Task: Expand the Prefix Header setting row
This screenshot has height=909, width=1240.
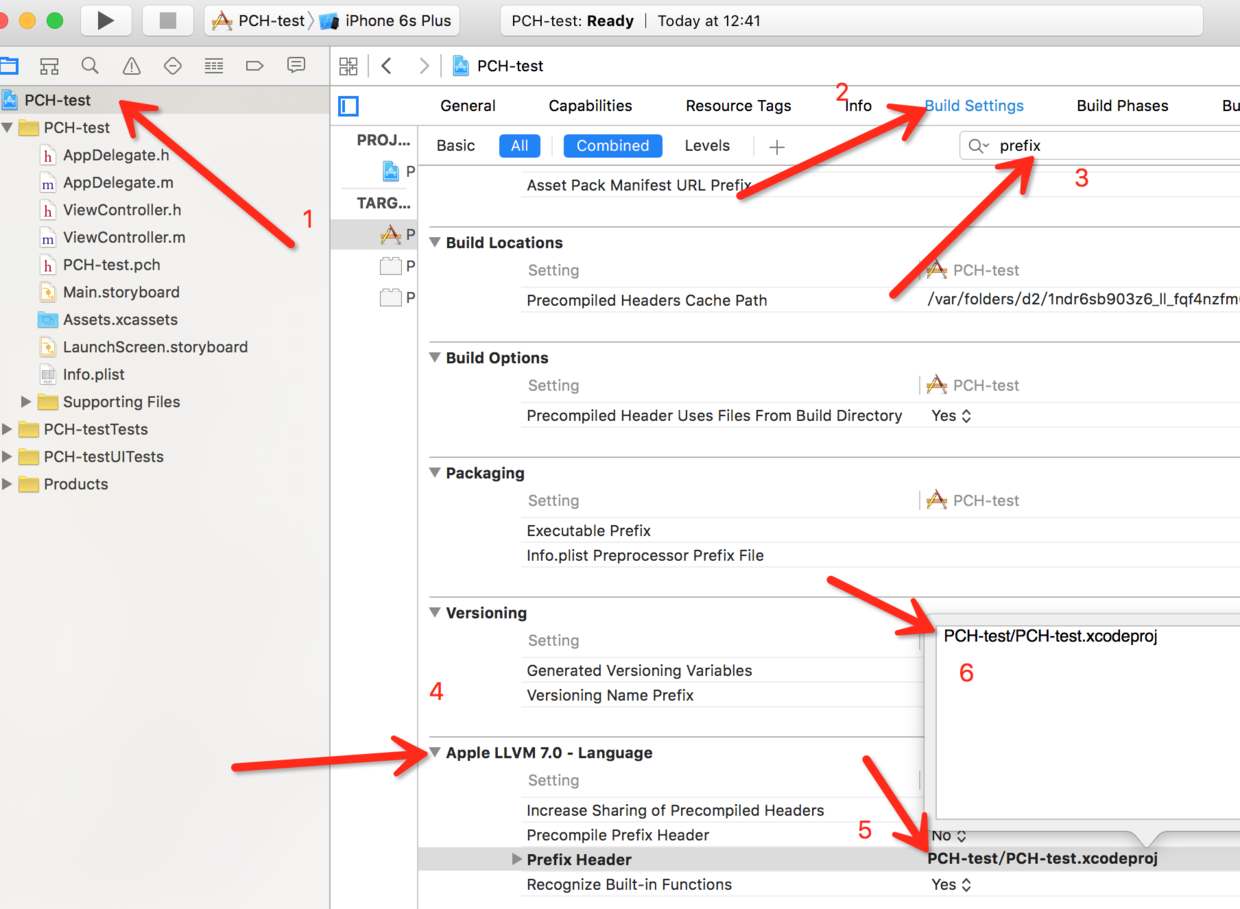Action: (516, 859)
